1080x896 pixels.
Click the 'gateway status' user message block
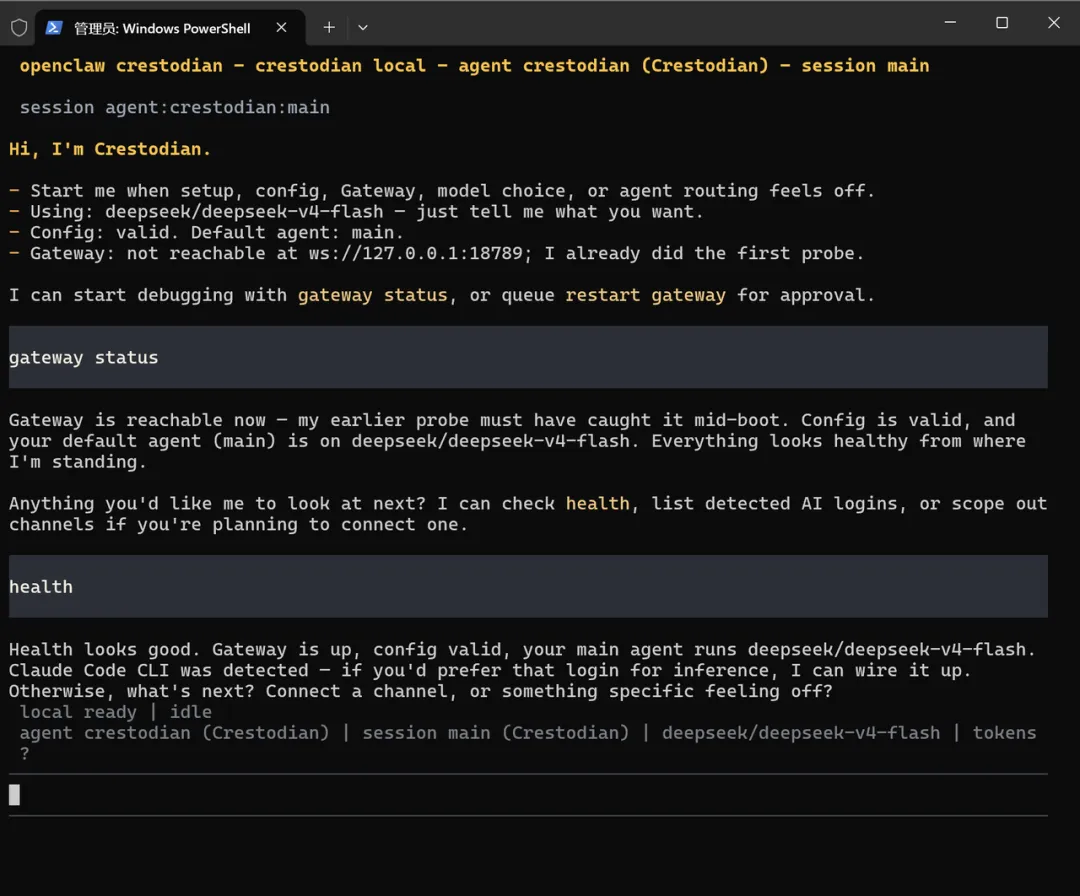click(x=528, y=357)
